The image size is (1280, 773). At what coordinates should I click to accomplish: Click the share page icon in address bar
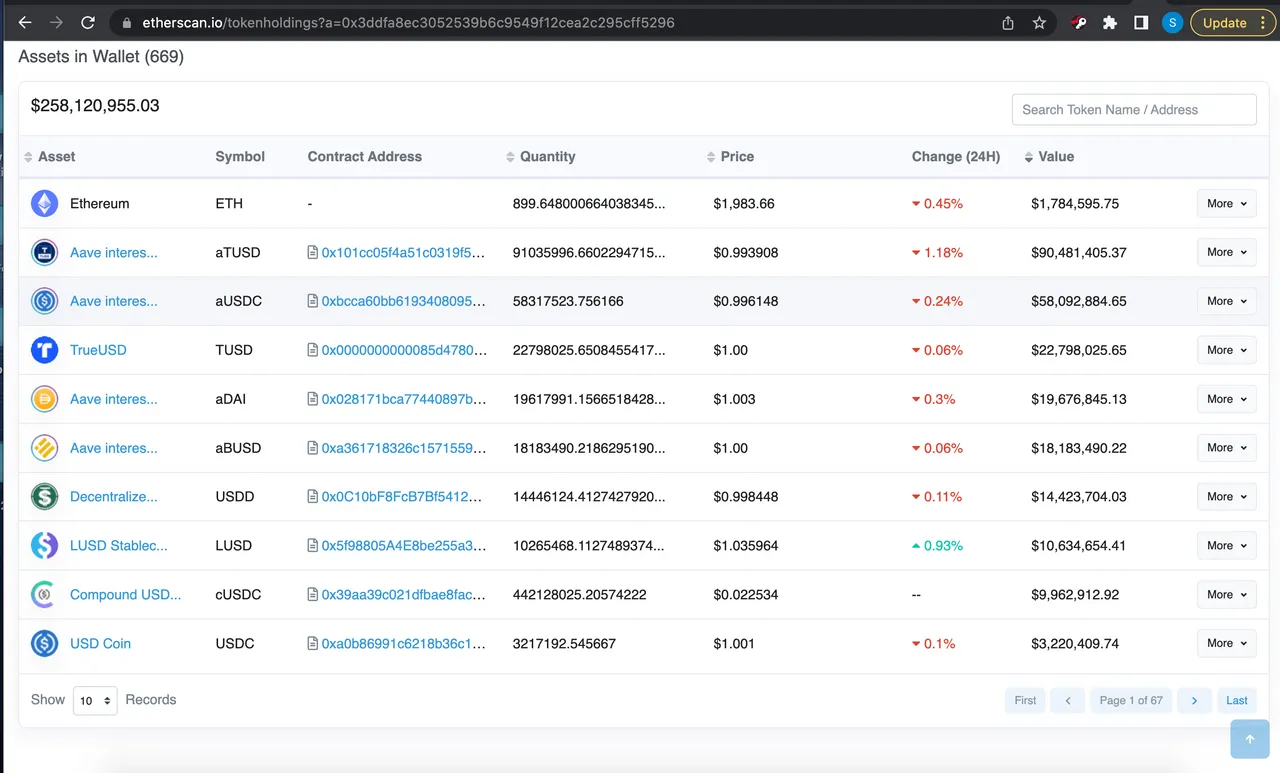click(1008, 22)
